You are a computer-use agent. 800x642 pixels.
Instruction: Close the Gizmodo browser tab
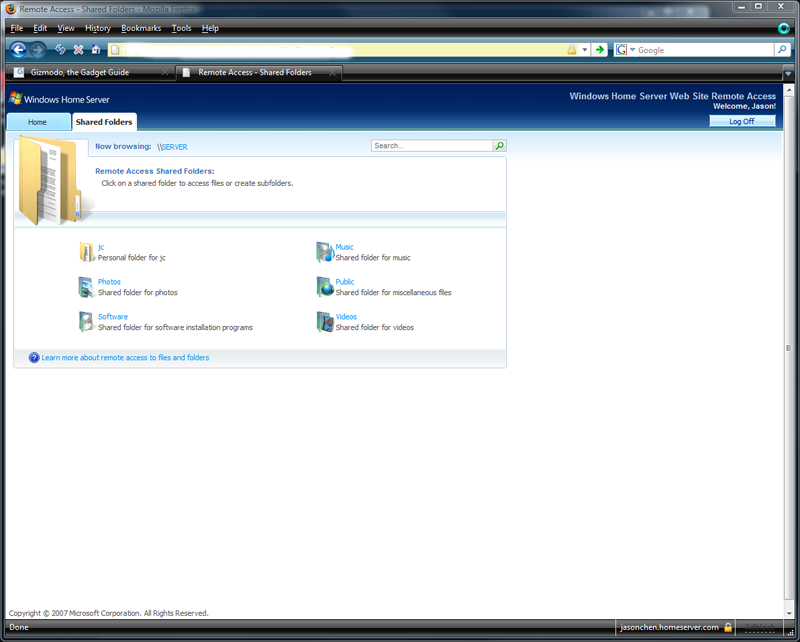(x=164, y=72)
